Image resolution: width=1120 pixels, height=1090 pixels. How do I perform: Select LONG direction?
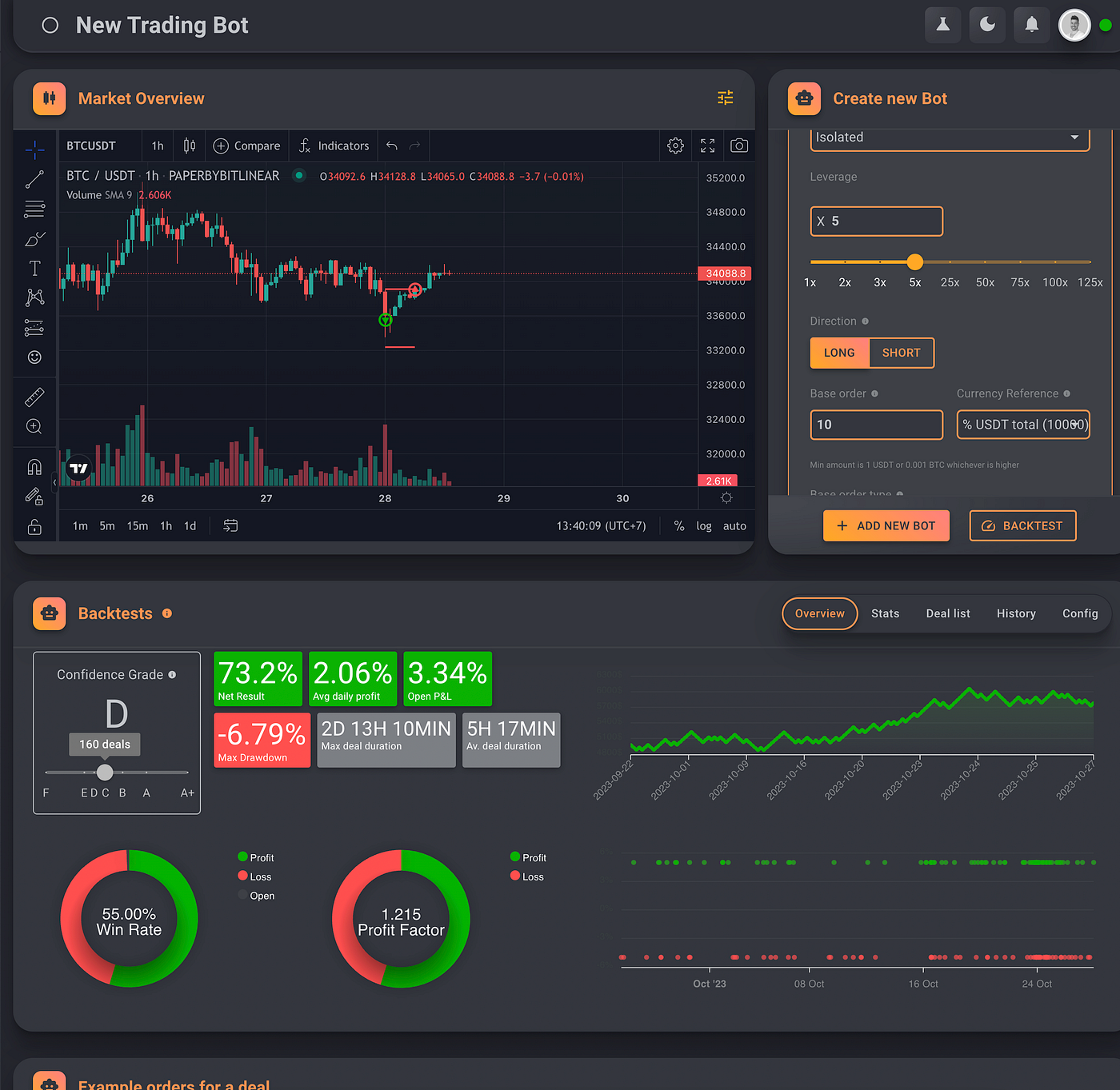(839, 353)
